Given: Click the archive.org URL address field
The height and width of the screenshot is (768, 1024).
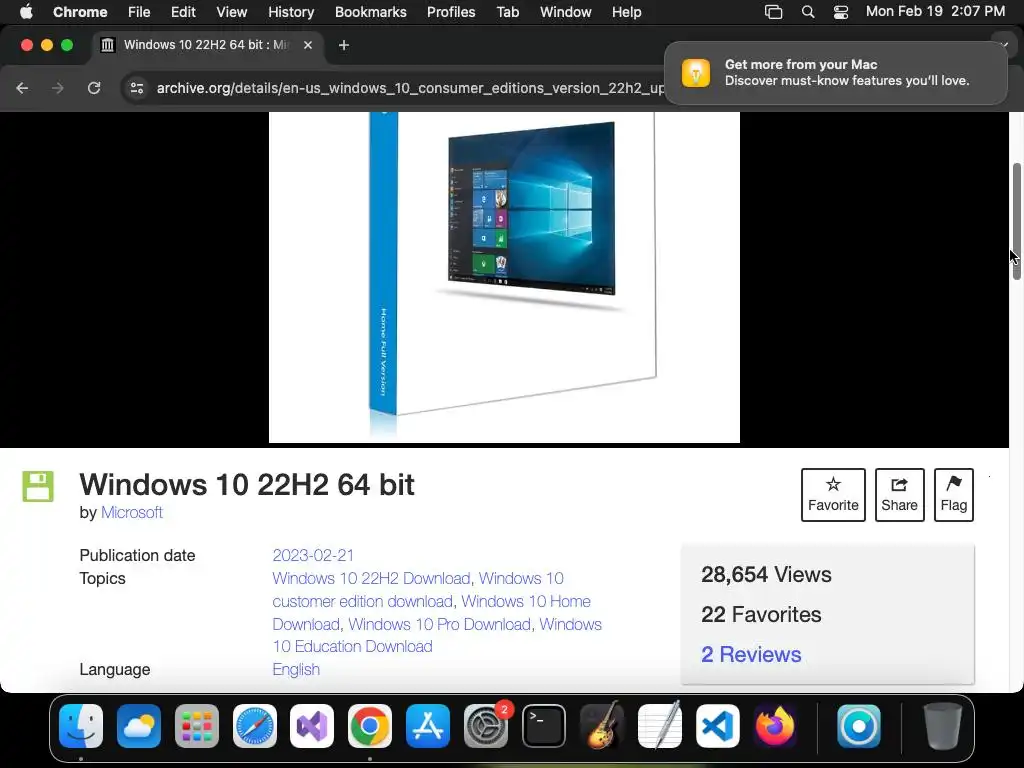Looking at the screenshot, I should point(410,88).
